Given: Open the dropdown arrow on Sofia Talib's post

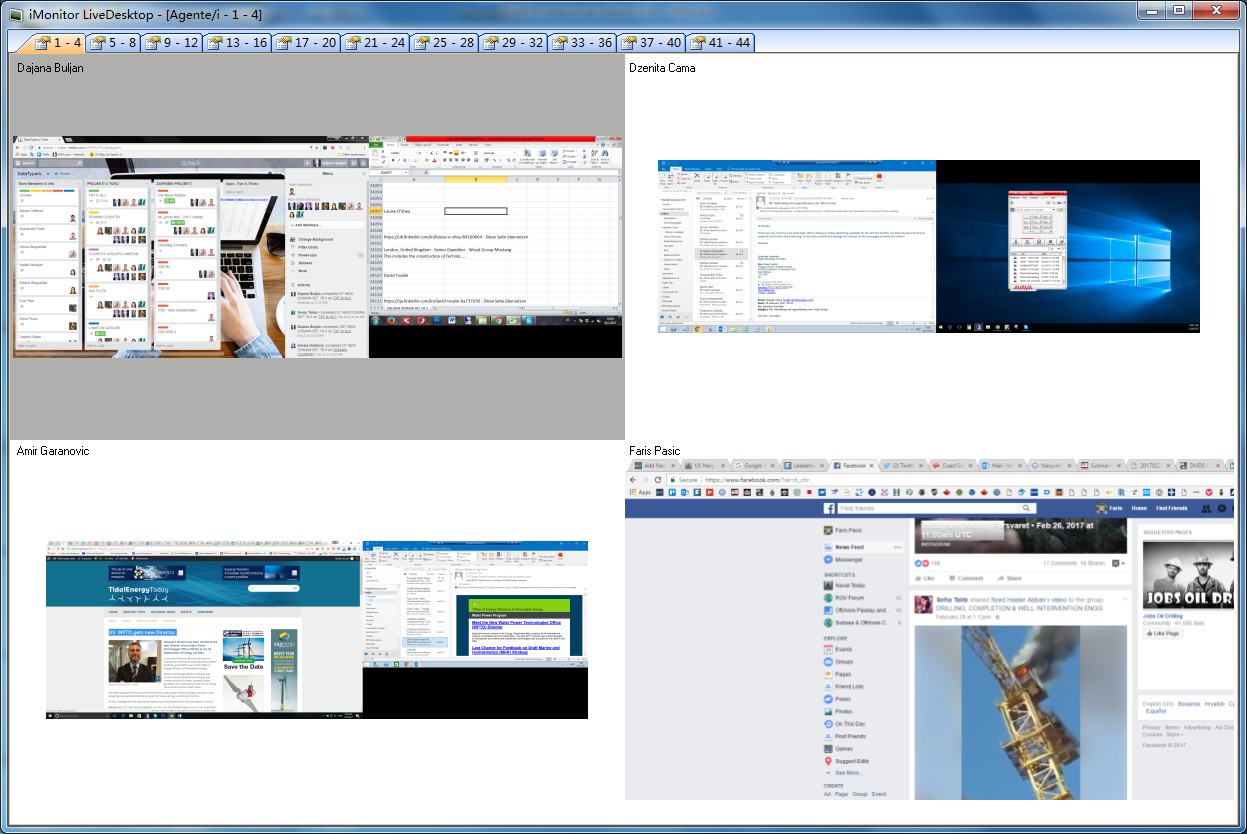Looking at the screenshot, I should point(1125,597).
